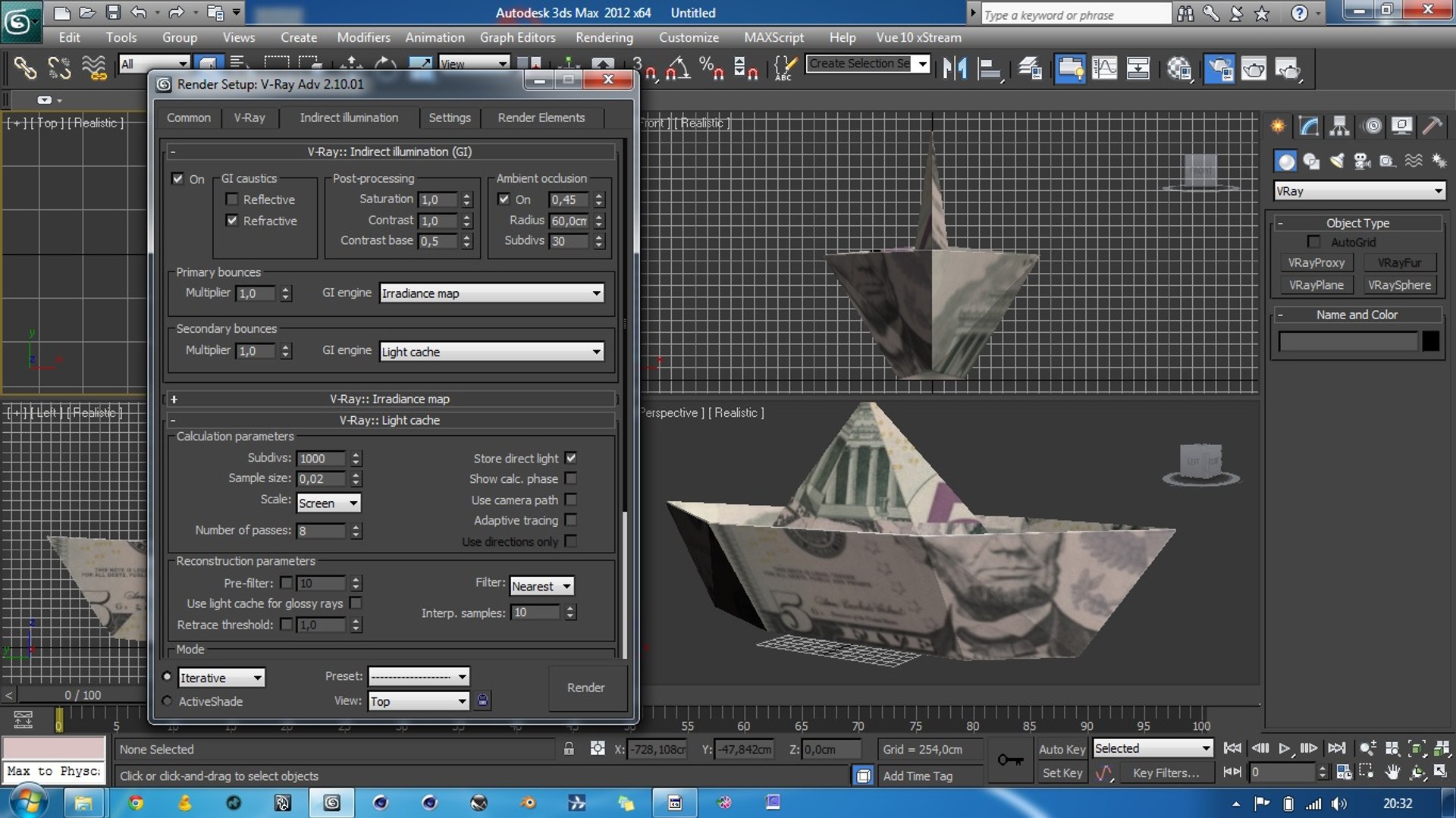Screen dimensions: 1456x818
Task: Jump to the start frame
Action: [x=1232, y=748]
